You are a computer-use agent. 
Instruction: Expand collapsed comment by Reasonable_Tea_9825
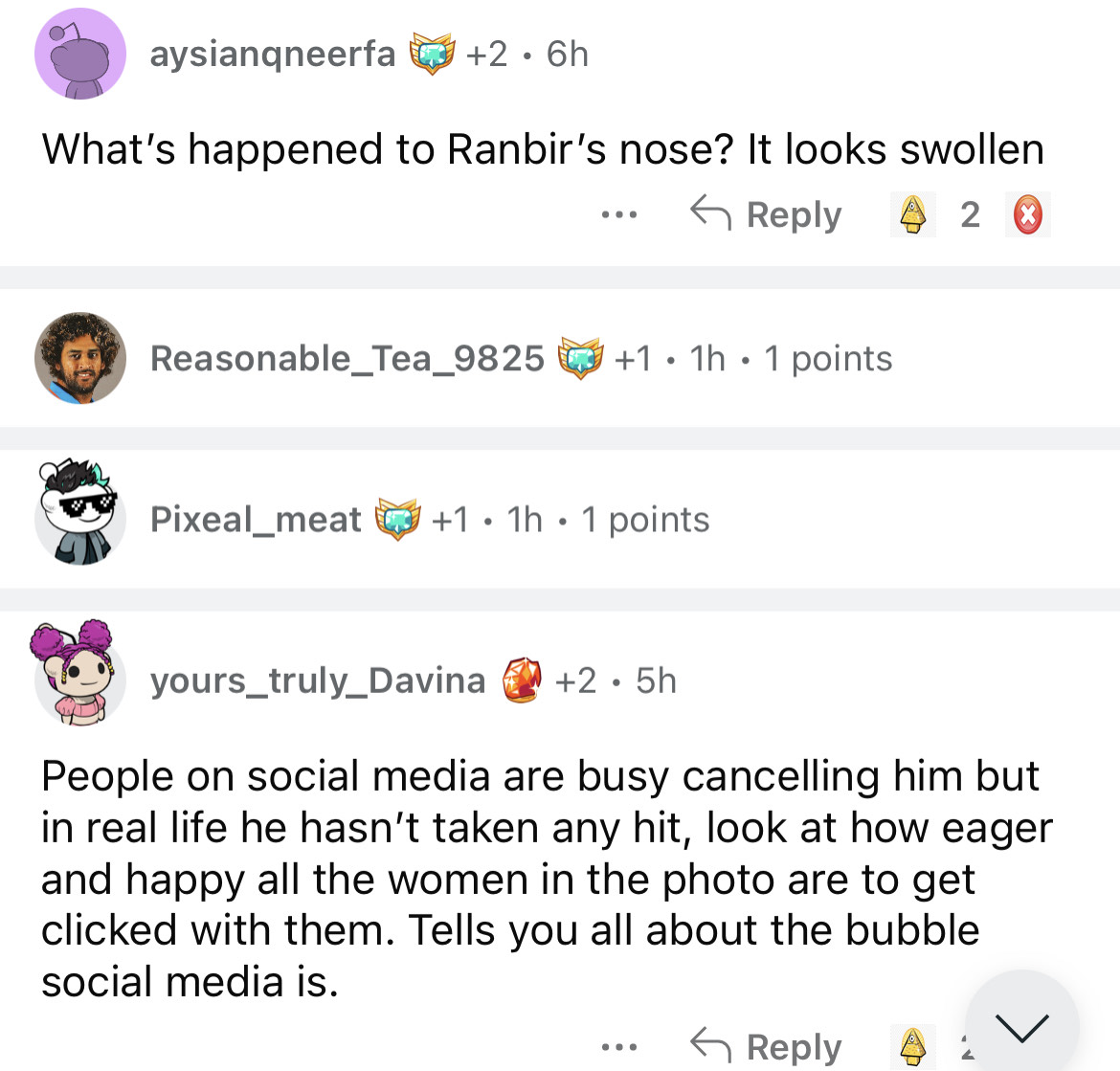click(521, 359)
